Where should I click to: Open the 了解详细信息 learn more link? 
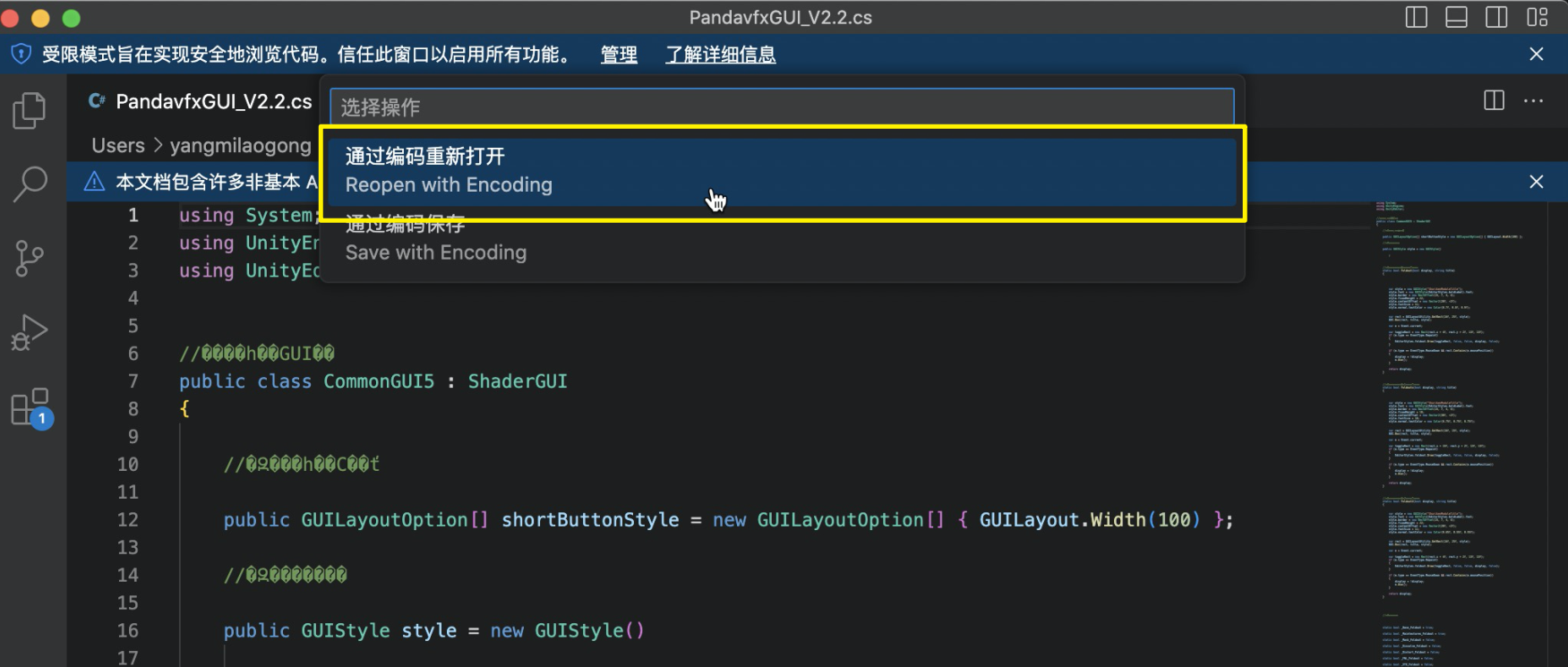[x=720, y=56]
